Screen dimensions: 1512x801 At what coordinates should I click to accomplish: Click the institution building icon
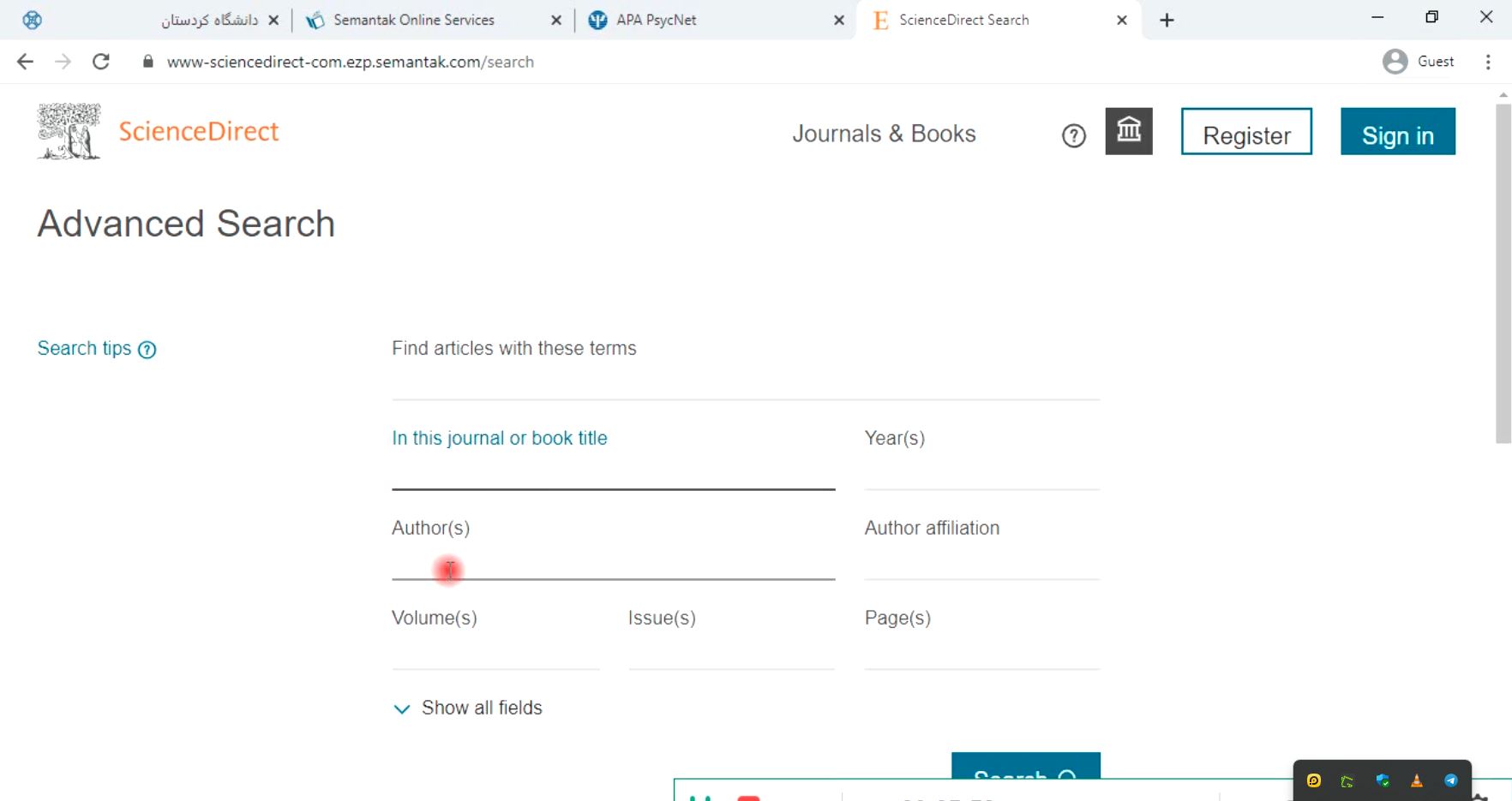1129,131
